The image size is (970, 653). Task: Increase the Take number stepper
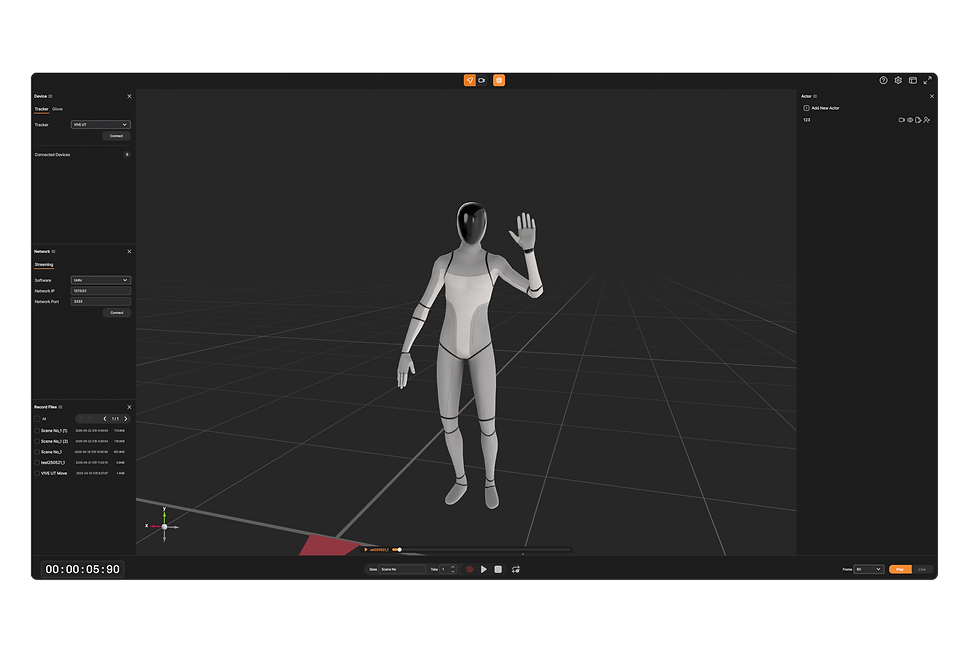[x=453, y=567]
